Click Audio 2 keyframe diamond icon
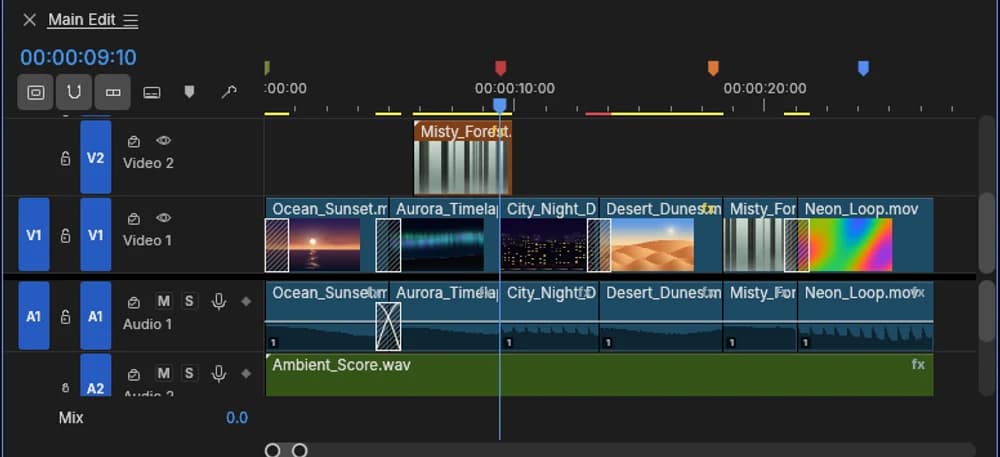Screen dimensions: 1000x457 tap(246, 374)
